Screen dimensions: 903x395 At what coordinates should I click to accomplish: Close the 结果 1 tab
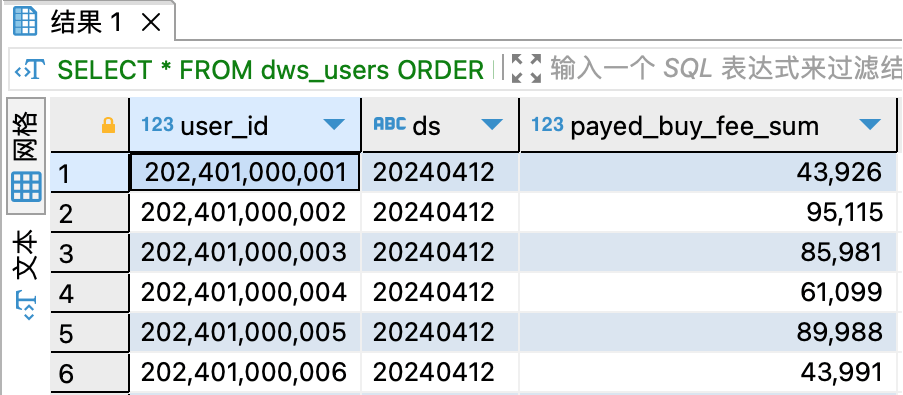(x=150, y=22)
